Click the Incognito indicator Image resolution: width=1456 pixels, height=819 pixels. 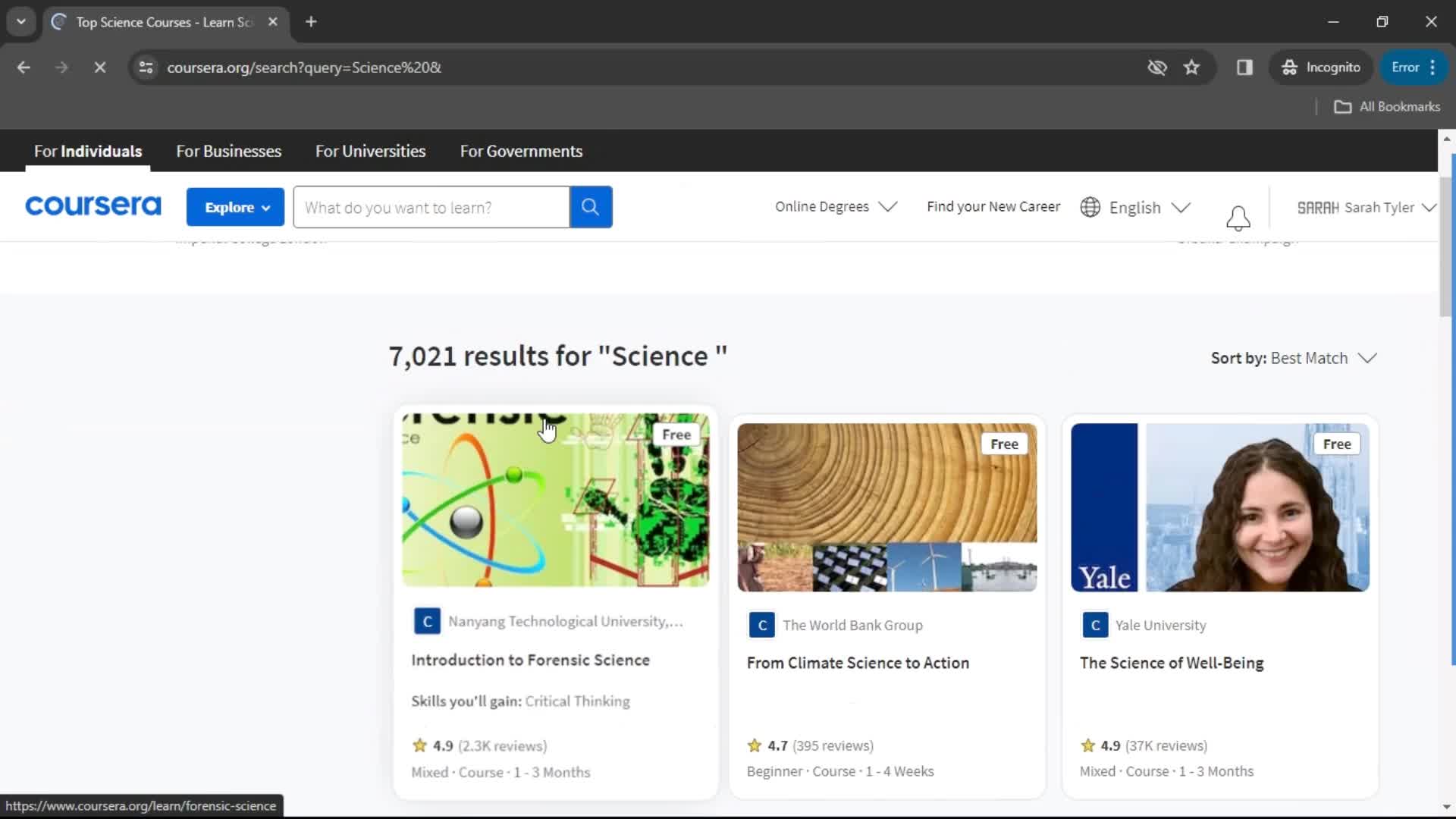click(x=1321, y=67)
